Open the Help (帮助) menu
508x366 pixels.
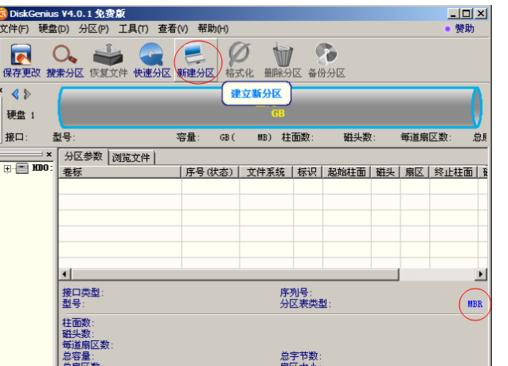(213, 29)
